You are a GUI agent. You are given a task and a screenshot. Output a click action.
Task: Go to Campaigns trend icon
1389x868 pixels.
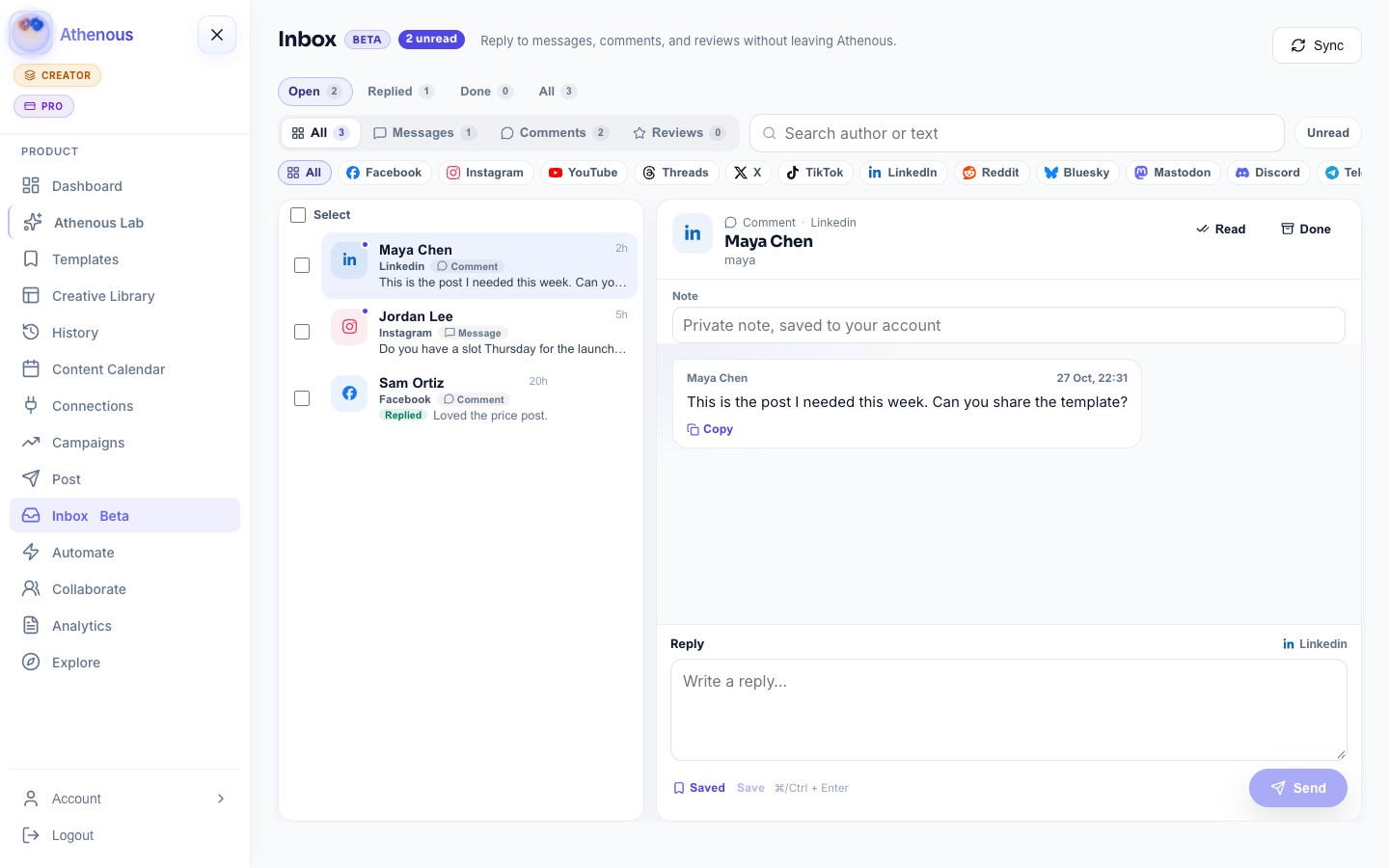[31, 443]
